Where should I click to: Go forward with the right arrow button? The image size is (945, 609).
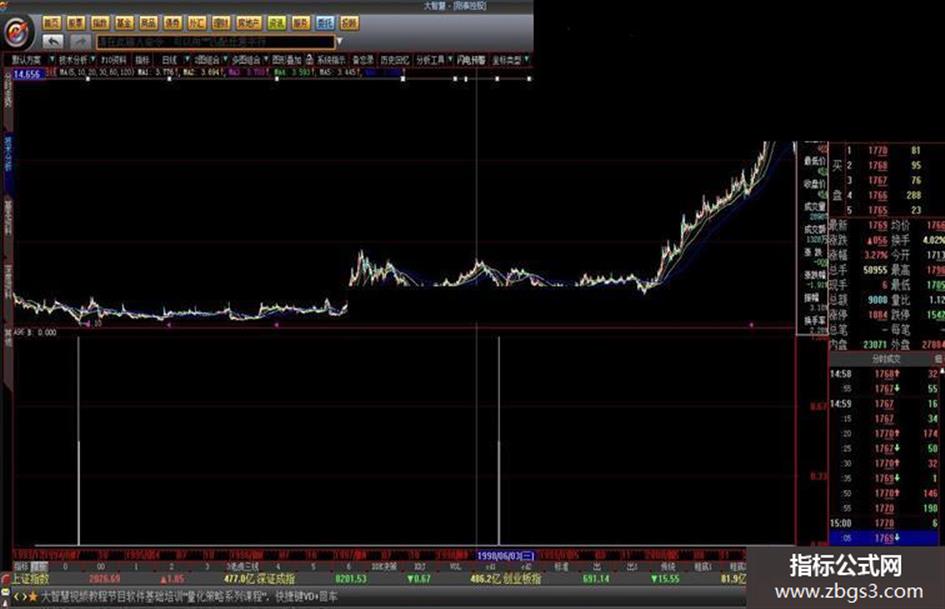coord(80,42)
